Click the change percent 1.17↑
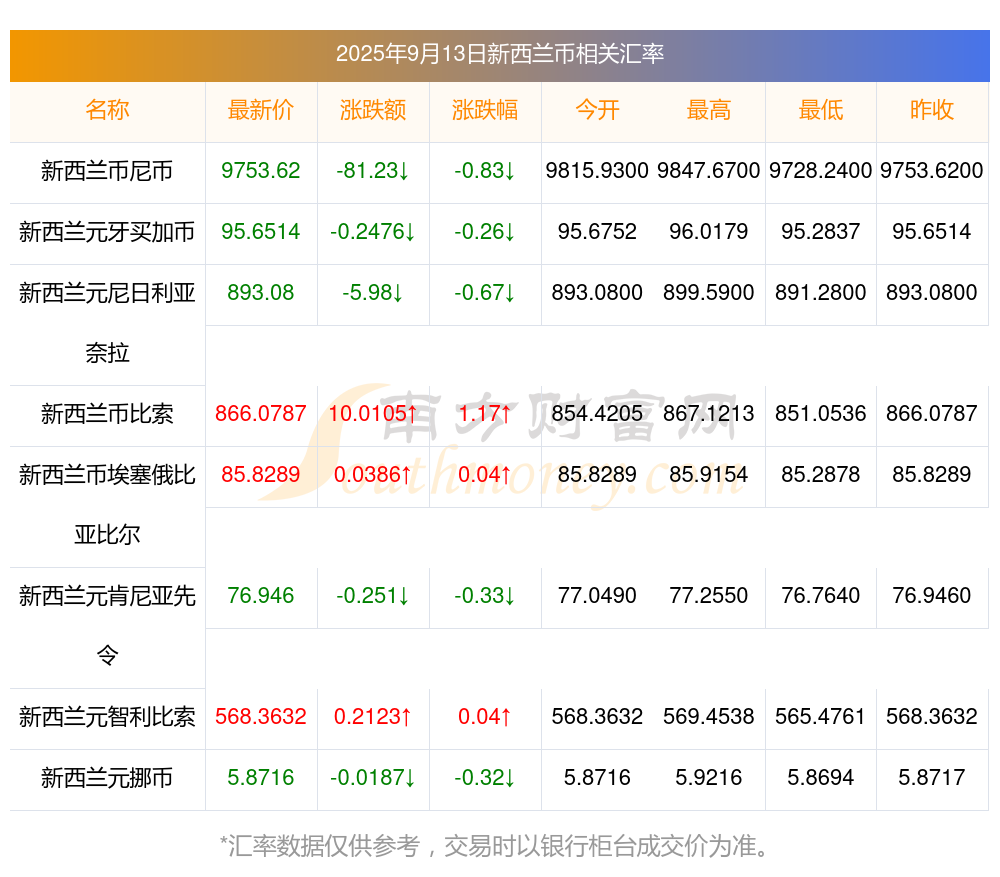The image size is (1000, 877). (x=485, y=413)
